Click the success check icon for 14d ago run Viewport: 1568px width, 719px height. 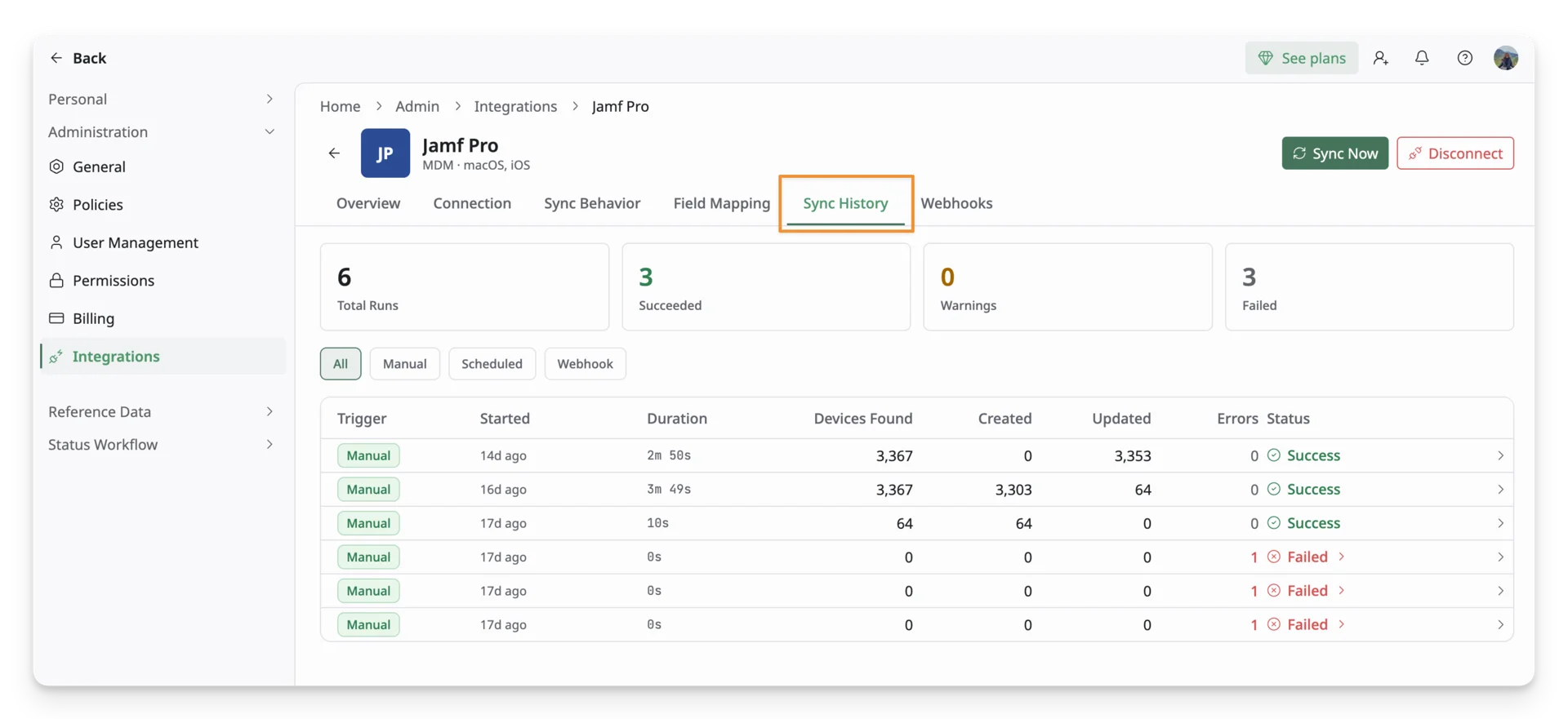coord(1274,455)
